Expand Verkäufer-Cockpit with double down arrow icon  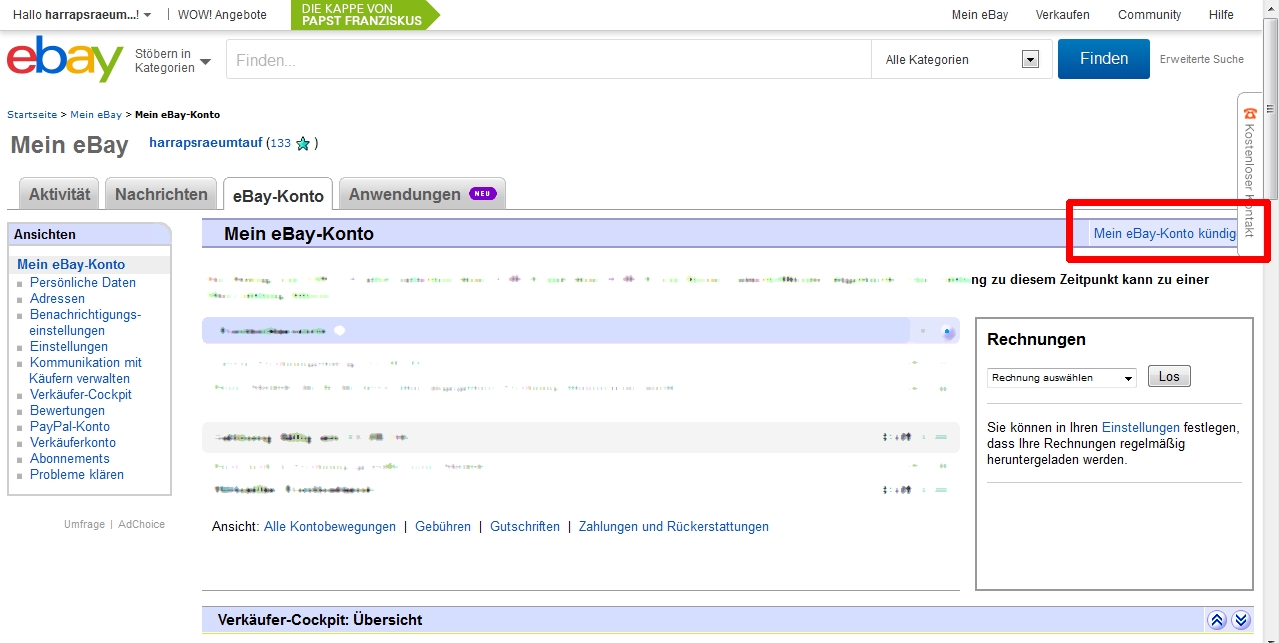pyautogui.click(x=1241, y=620)
